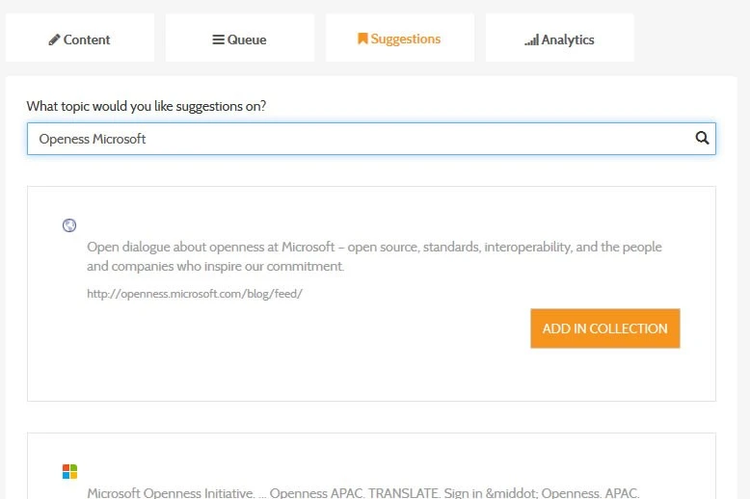Click the bar chart icon beside Analytics
Screen dimensions: 750x499
(x=531, y=40)
